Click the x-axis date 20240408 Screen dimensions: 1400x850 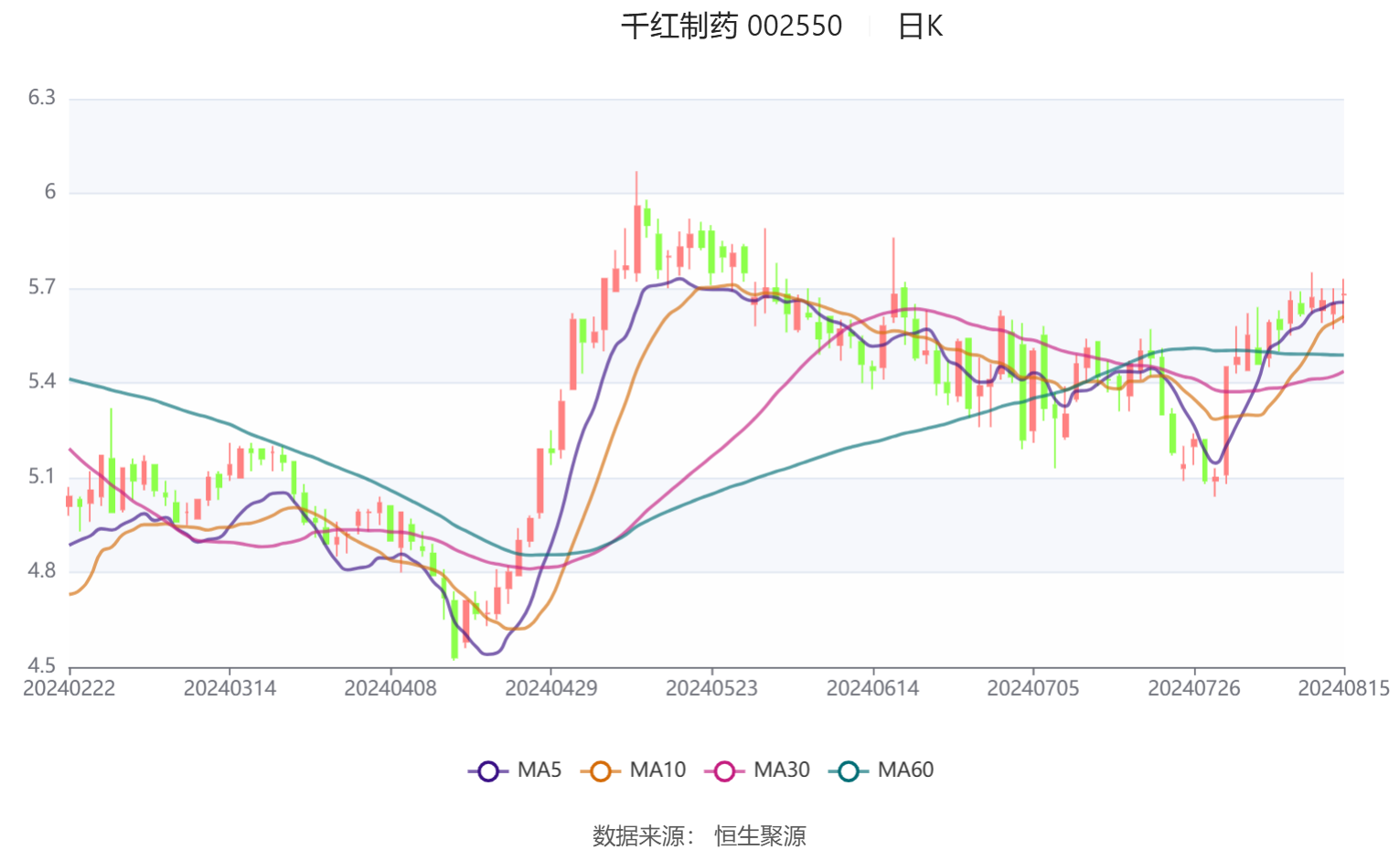(390, 688)
